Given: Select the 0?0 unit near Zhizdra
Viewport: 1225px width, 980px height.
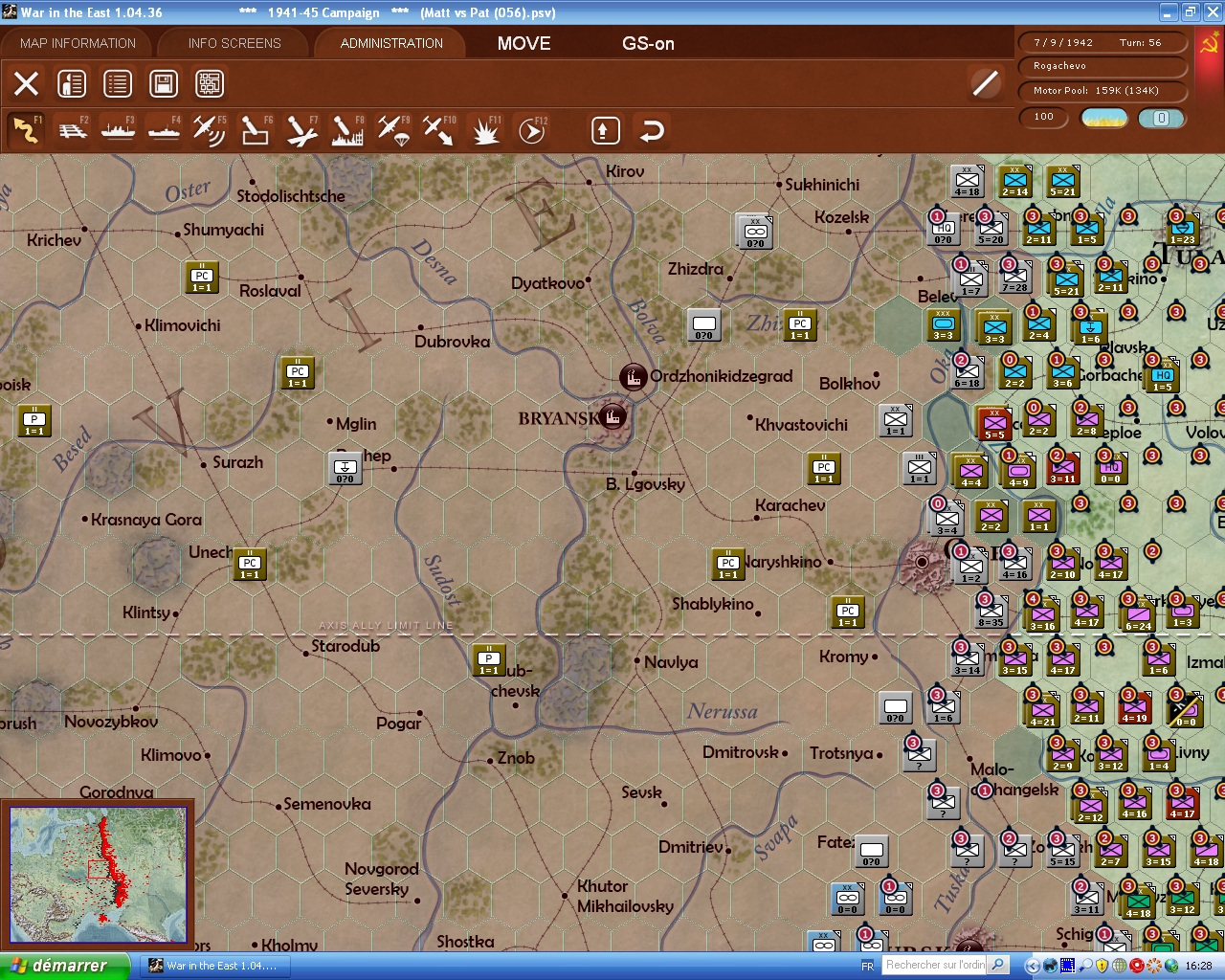Looking at the screenshot, I should point(704,325).
